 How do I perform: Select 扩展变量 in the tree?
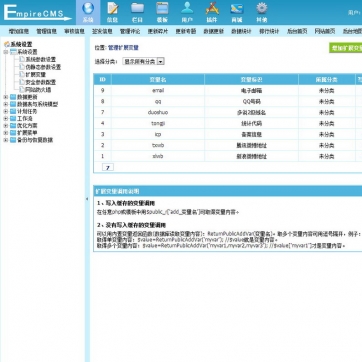36,75
